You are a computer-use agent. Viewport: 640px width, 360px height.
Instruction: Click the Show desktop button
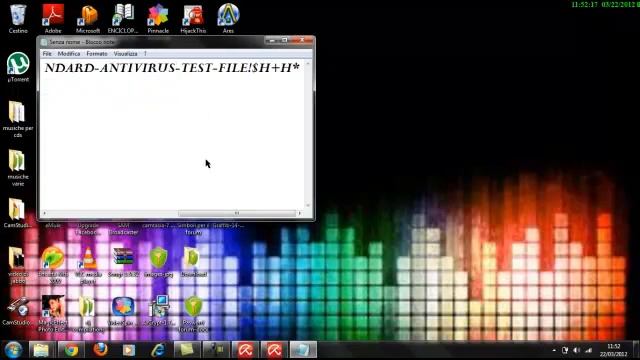tap(636, 350)
